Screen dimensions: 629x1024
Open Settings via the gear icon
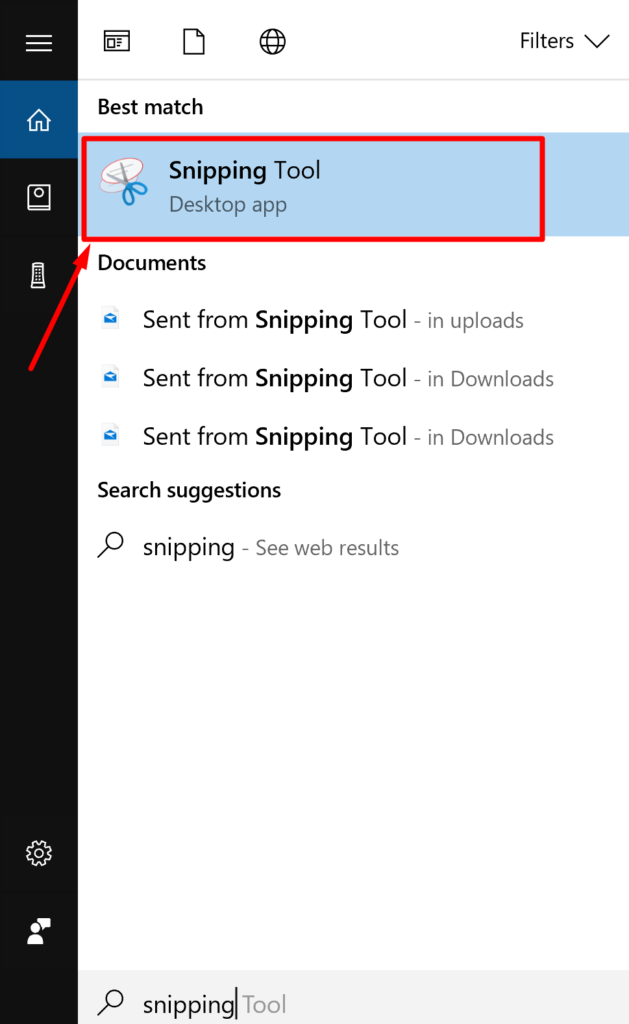(x=39, y=853)
